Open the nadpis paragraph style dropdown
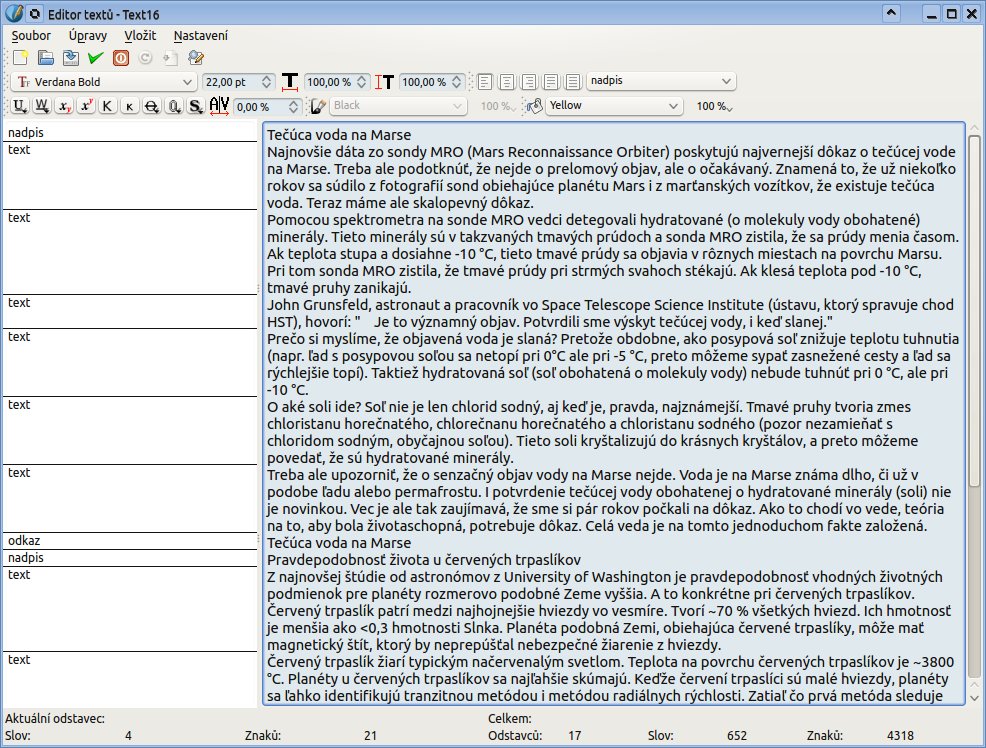 click(661, 81)
